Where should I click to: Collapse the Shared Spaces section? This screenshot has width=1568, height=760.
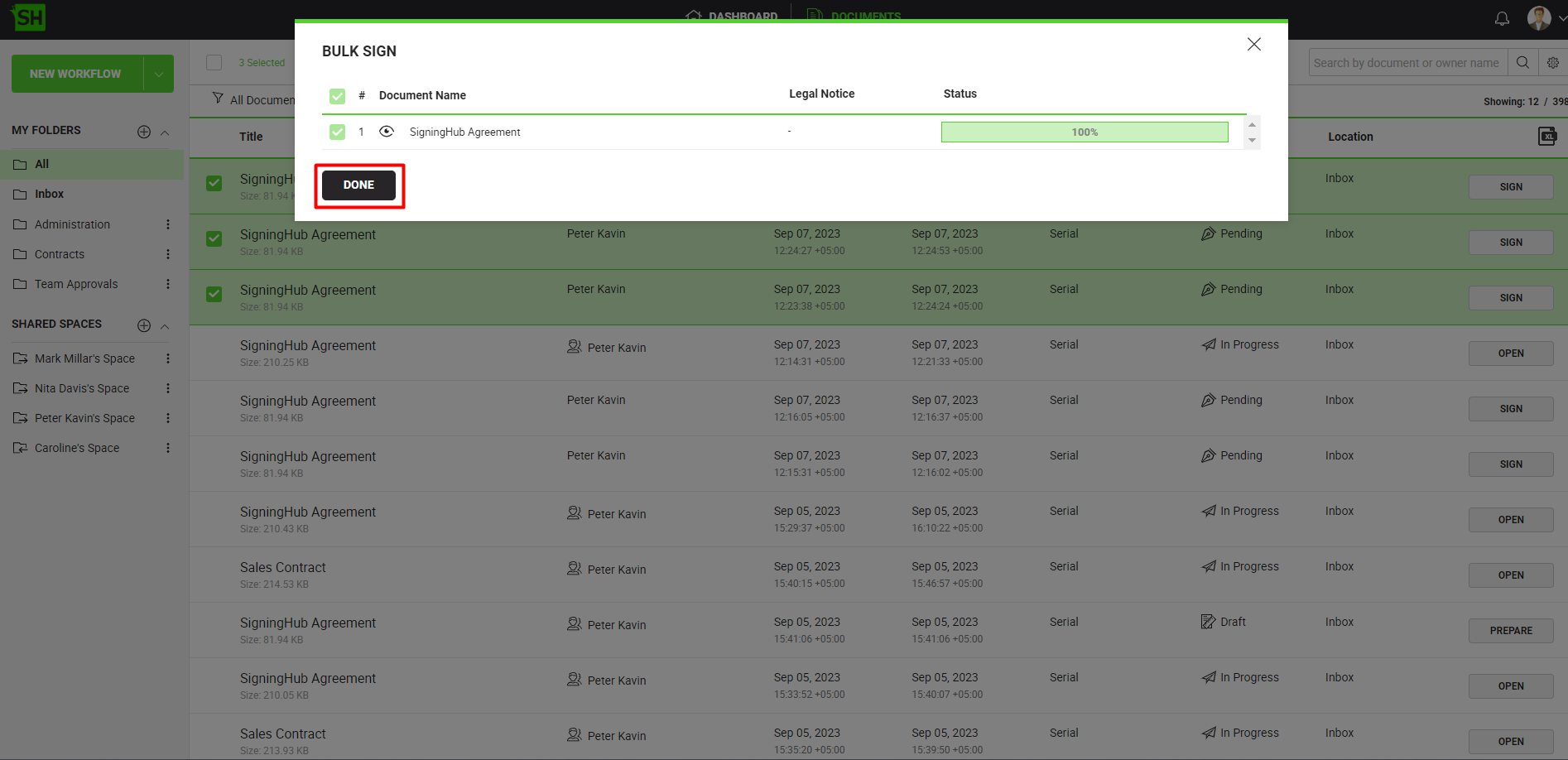tap(165, 326)
